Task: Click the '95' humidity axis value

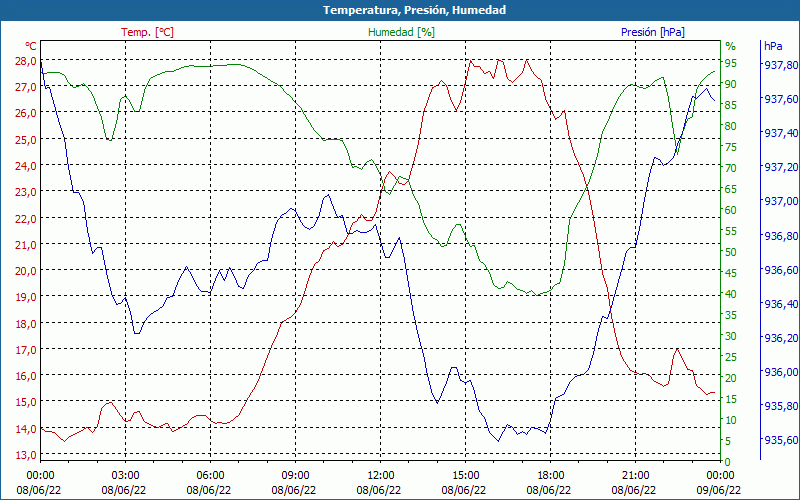Action: tap(731, 63)
